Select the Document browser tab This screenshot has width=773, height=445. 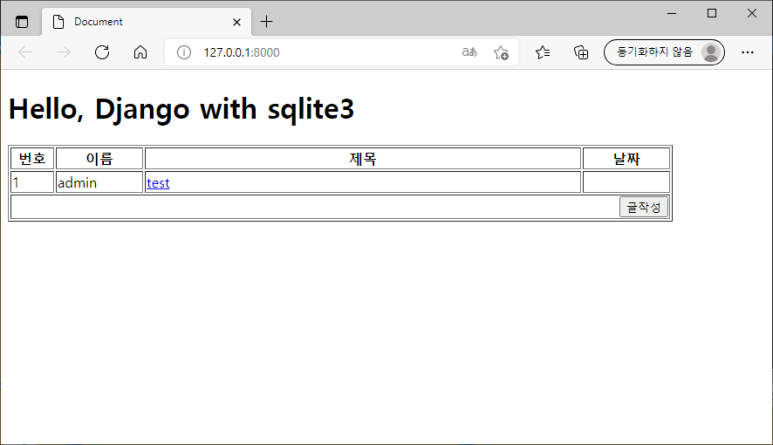[147, 22]
